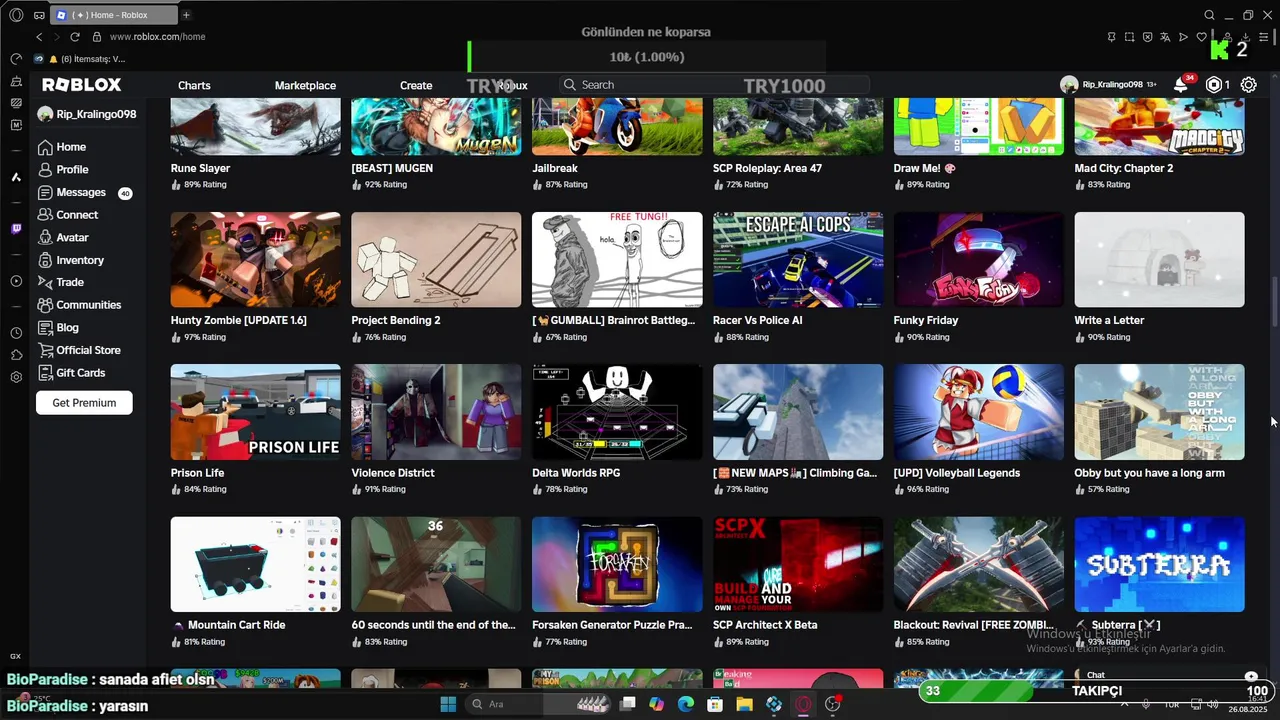Open the Write a Letter thumbnail
Image resolution: width=1280 pixels, height=720 pixels.
1159,260
